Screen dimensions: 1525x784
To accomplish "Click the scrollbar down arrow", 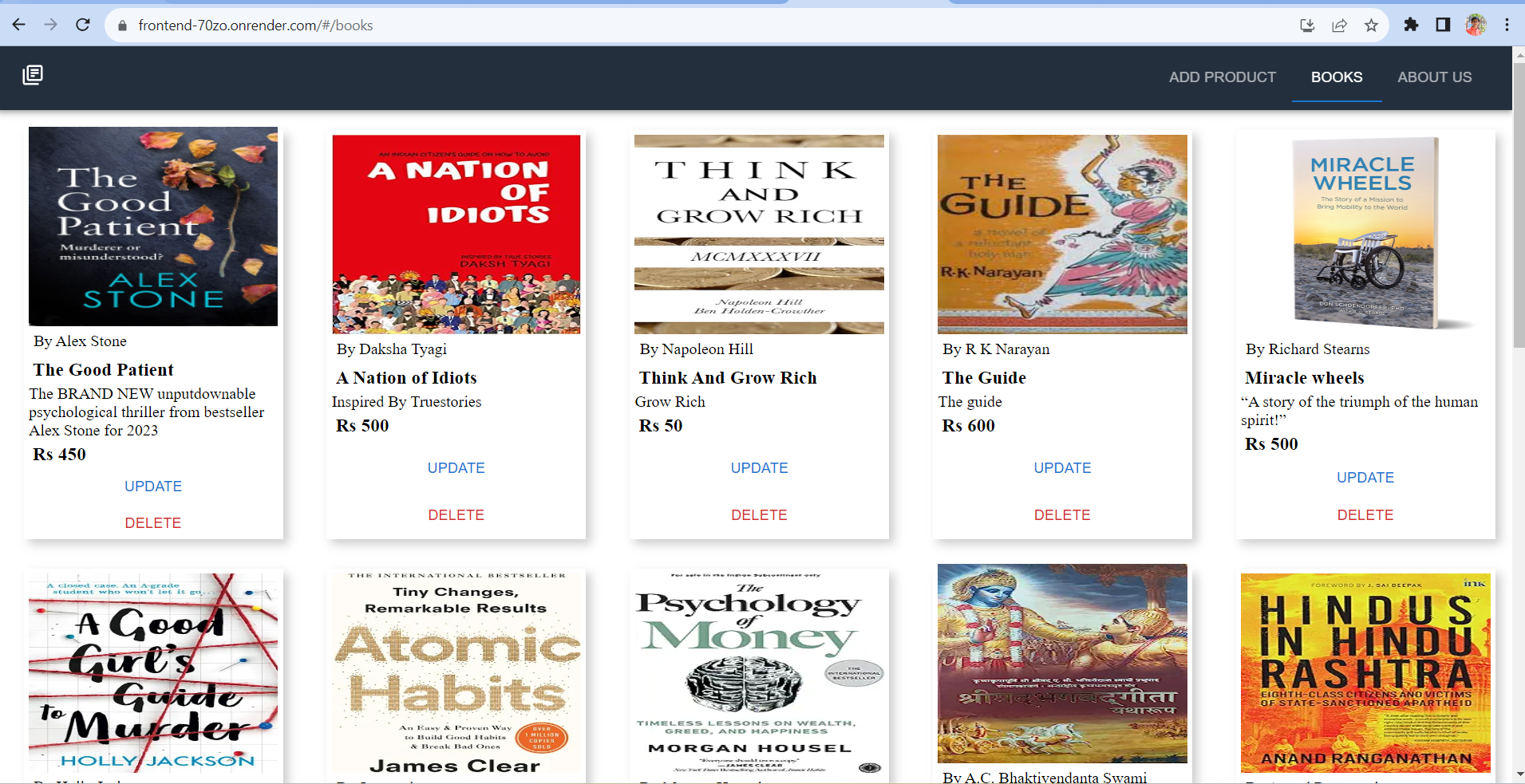I will [1519, 774].
